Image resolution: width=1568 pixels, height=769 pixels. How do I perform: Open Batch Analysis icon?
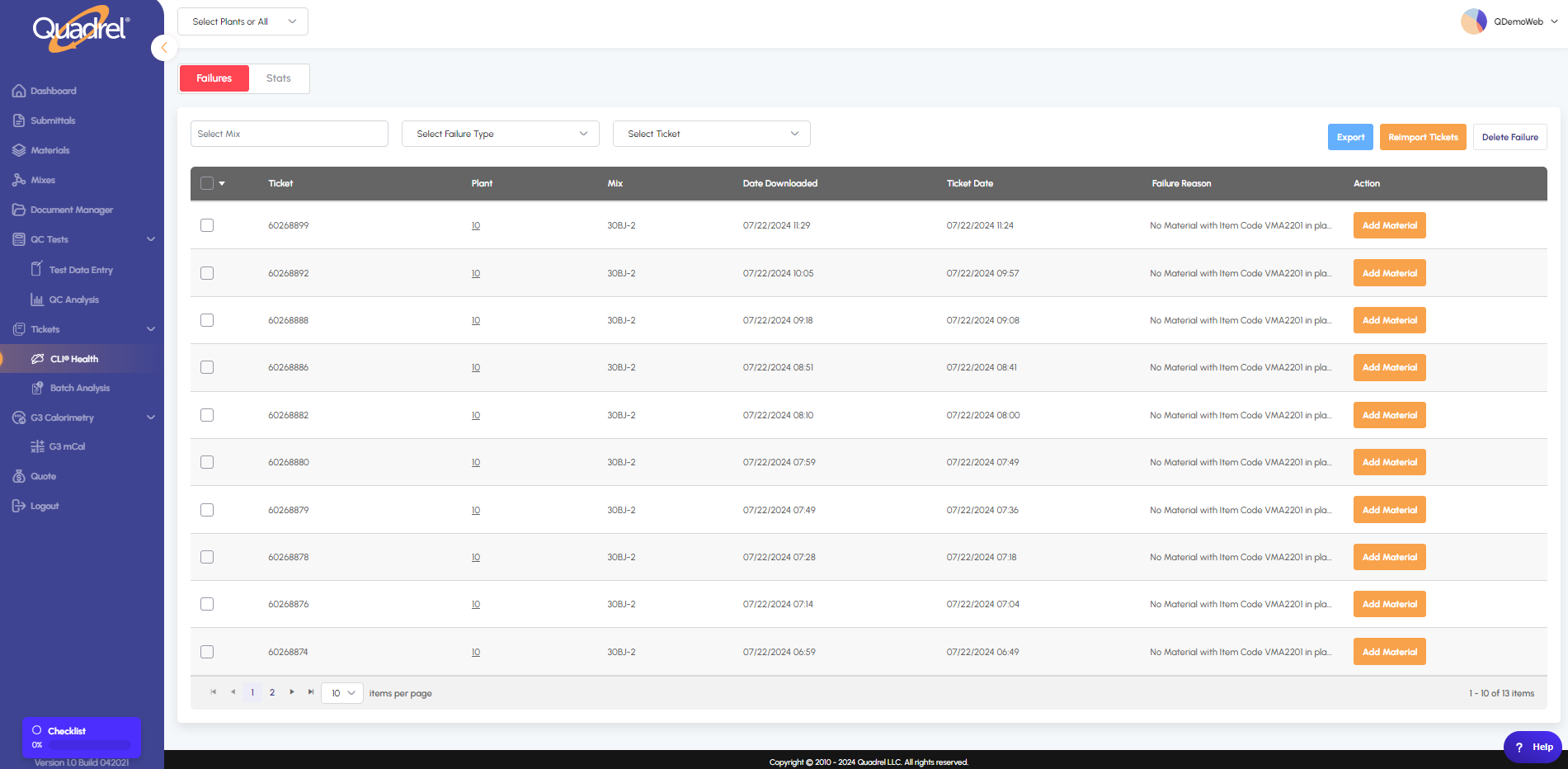pos(38,388)
